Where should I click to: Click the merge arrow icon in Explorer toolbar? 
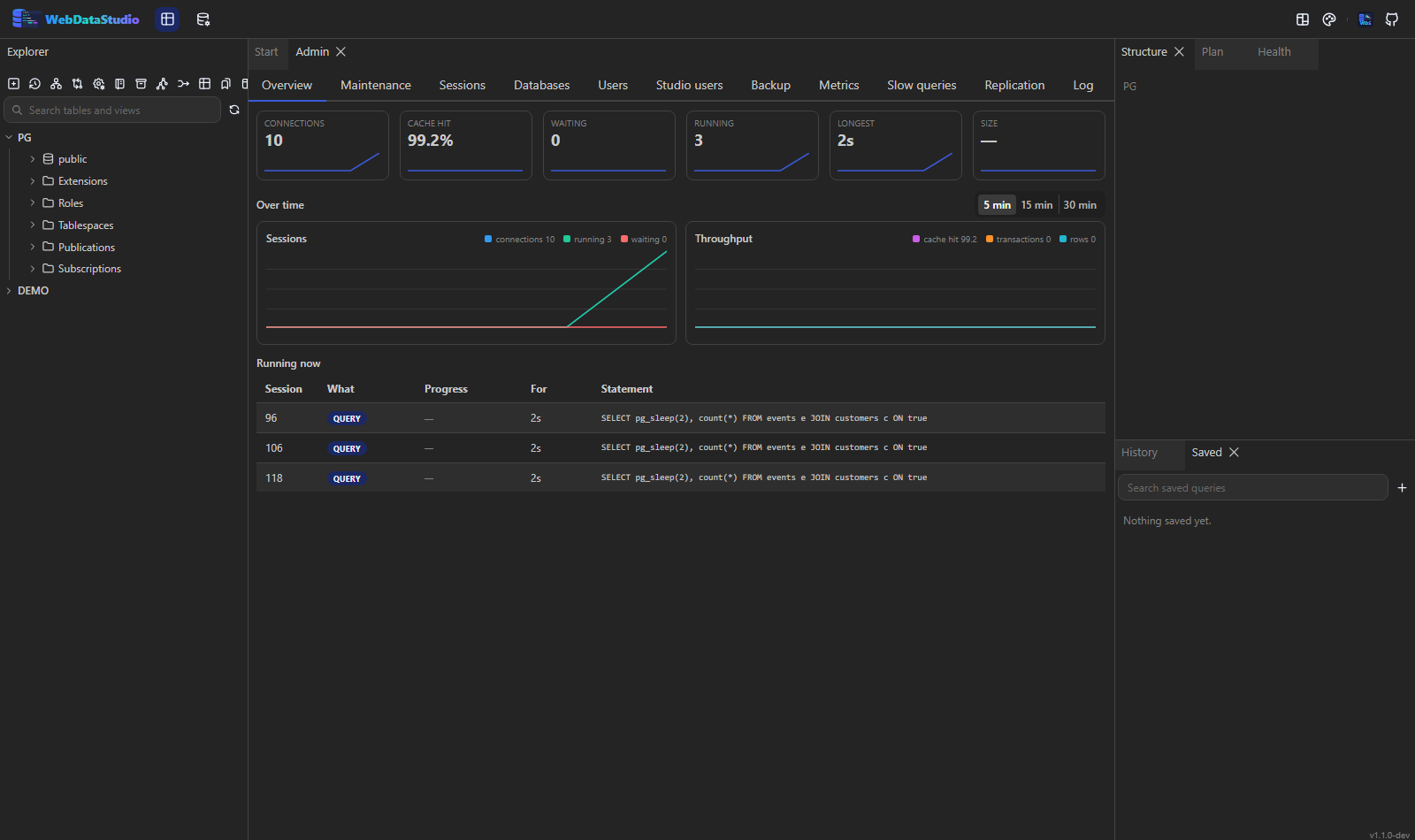183,84
